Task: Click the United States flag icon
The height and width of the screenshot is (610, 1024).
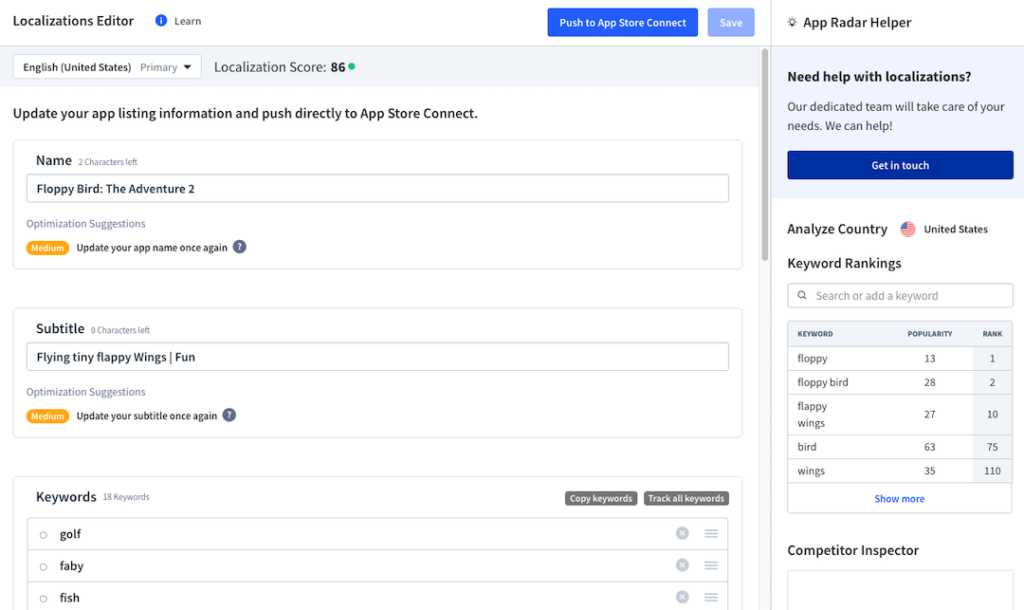Action: point(908,229)
